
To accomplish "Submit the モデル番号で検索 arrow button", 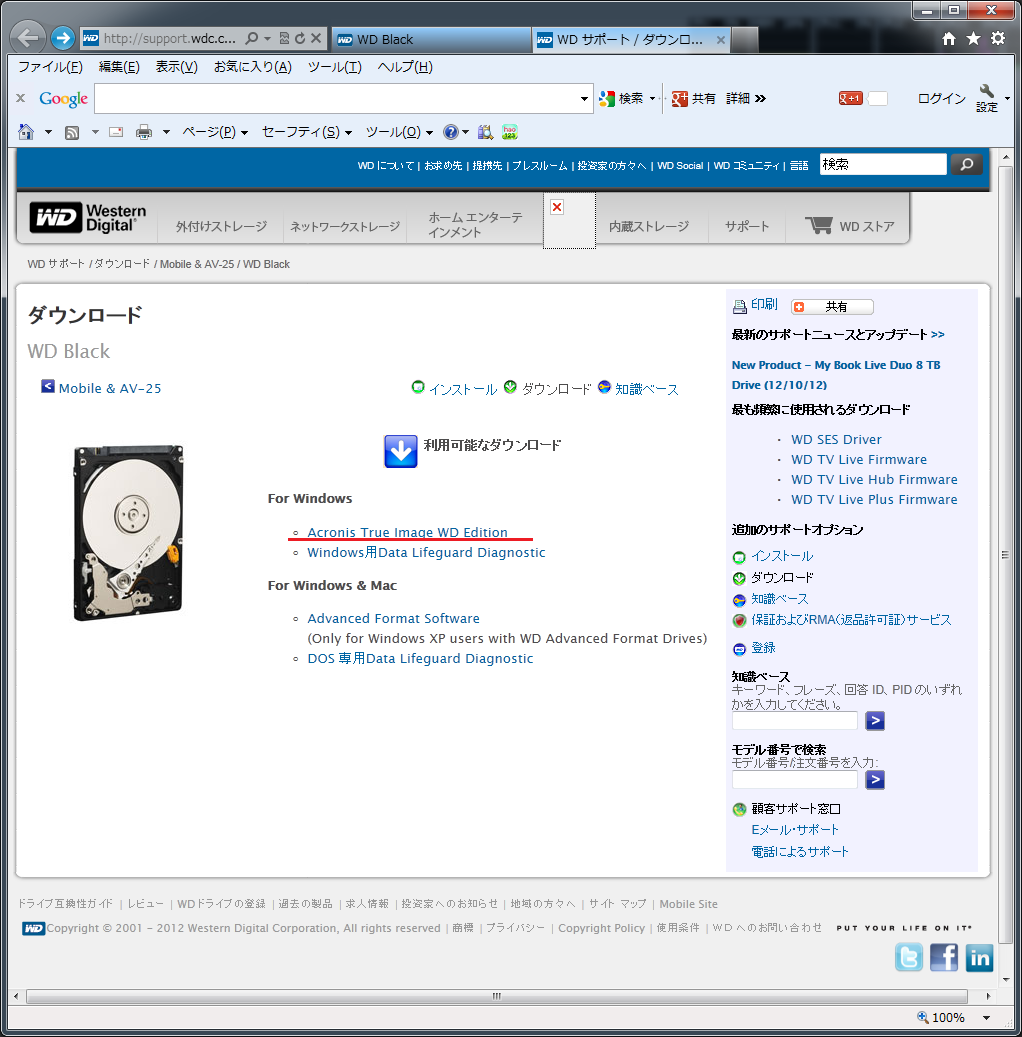I will tap(874, 780).
